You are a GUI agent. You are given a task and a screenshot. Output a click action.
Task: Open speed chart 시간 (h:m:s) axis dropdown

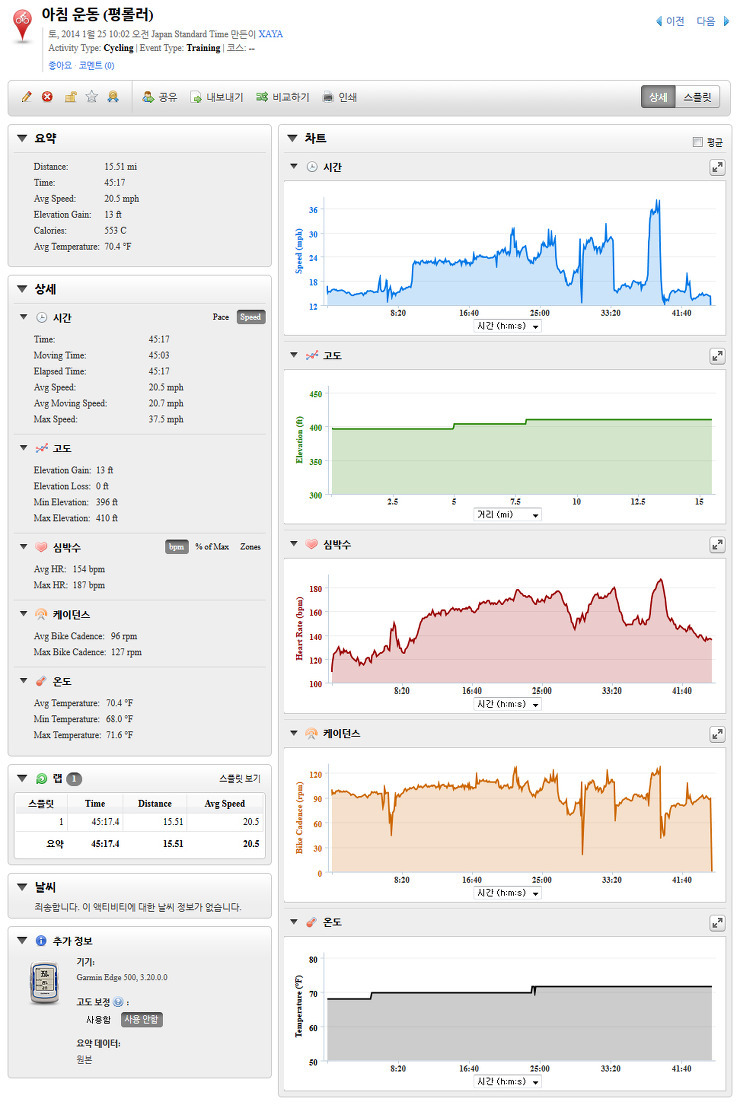coord(507,326)
